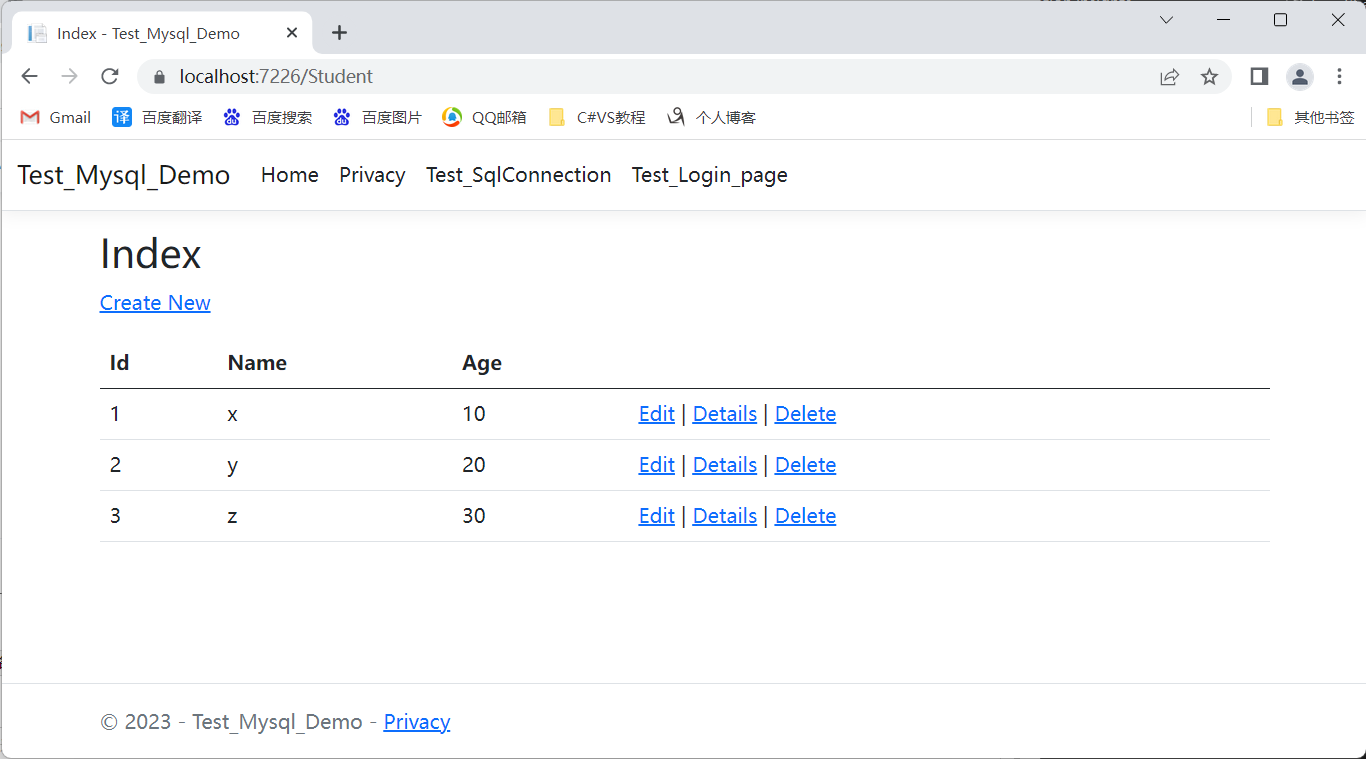View Details for student y

(x=724, y=465)
